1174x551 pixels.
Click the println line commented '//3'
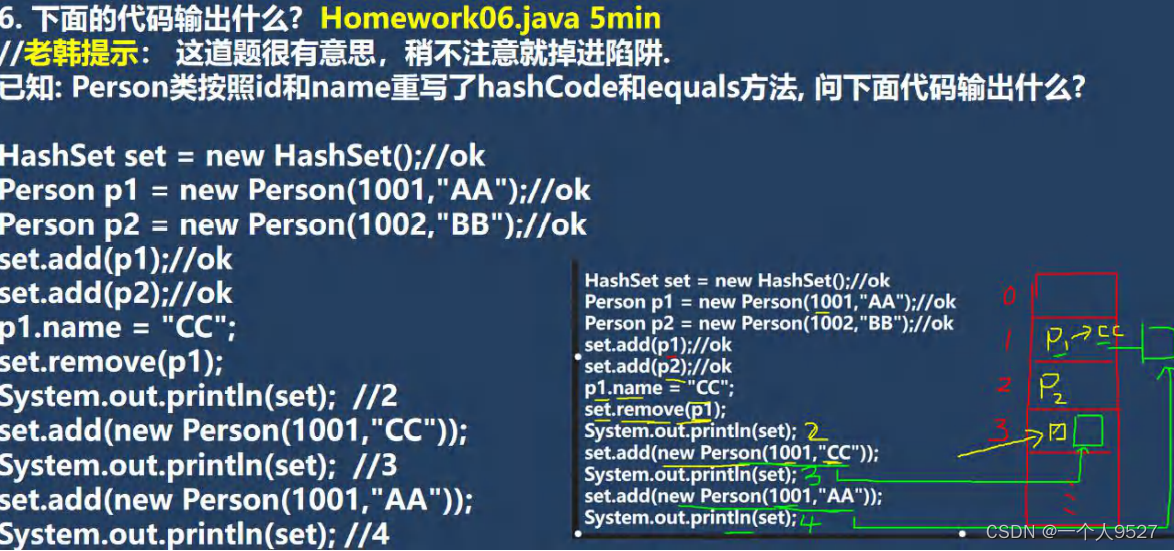coord(198,466)
